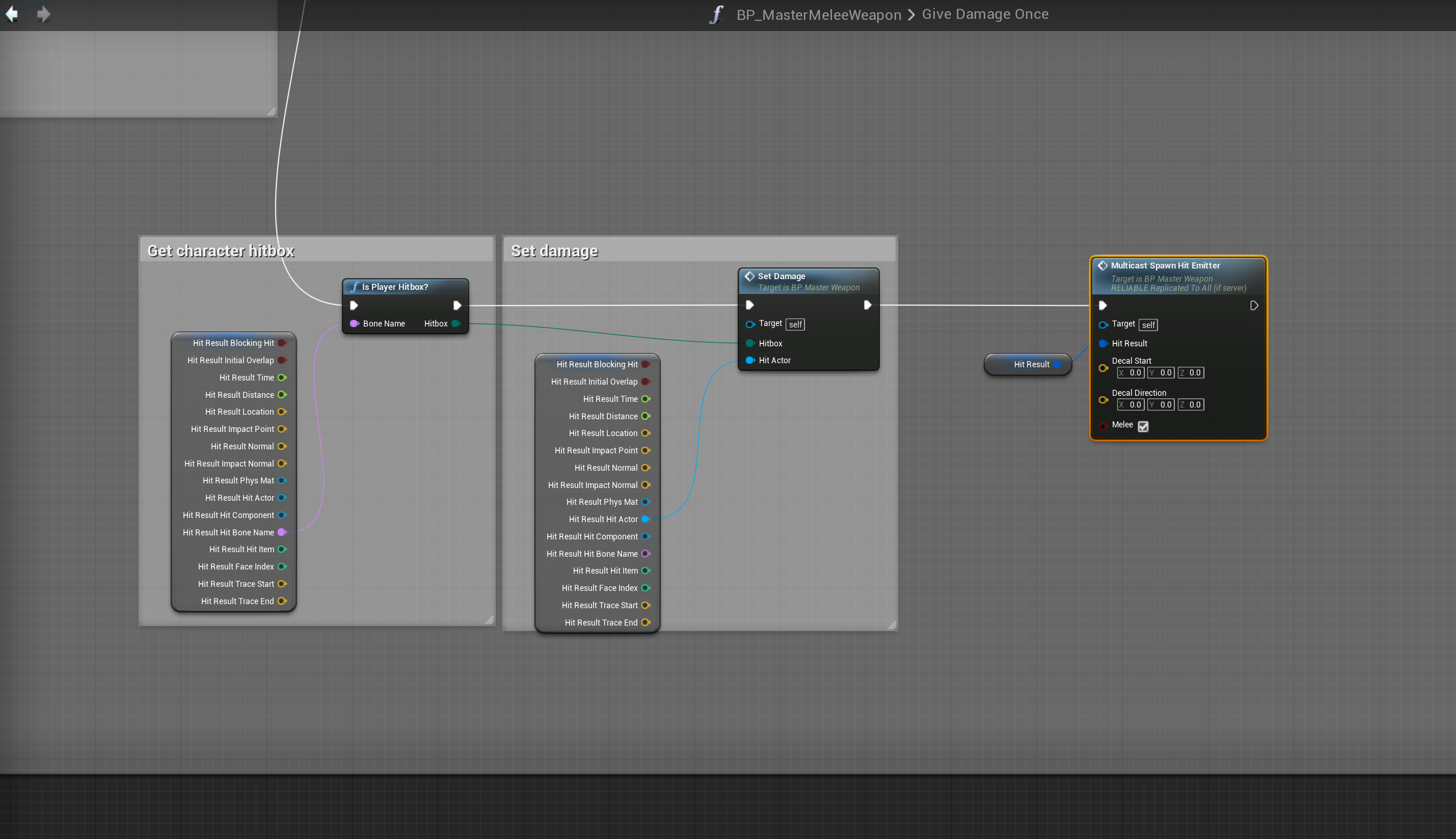The height and width of the screenshot is (839, 1456).
Task: Click resize corner of Set damage comment
Action: pos(892,625)
